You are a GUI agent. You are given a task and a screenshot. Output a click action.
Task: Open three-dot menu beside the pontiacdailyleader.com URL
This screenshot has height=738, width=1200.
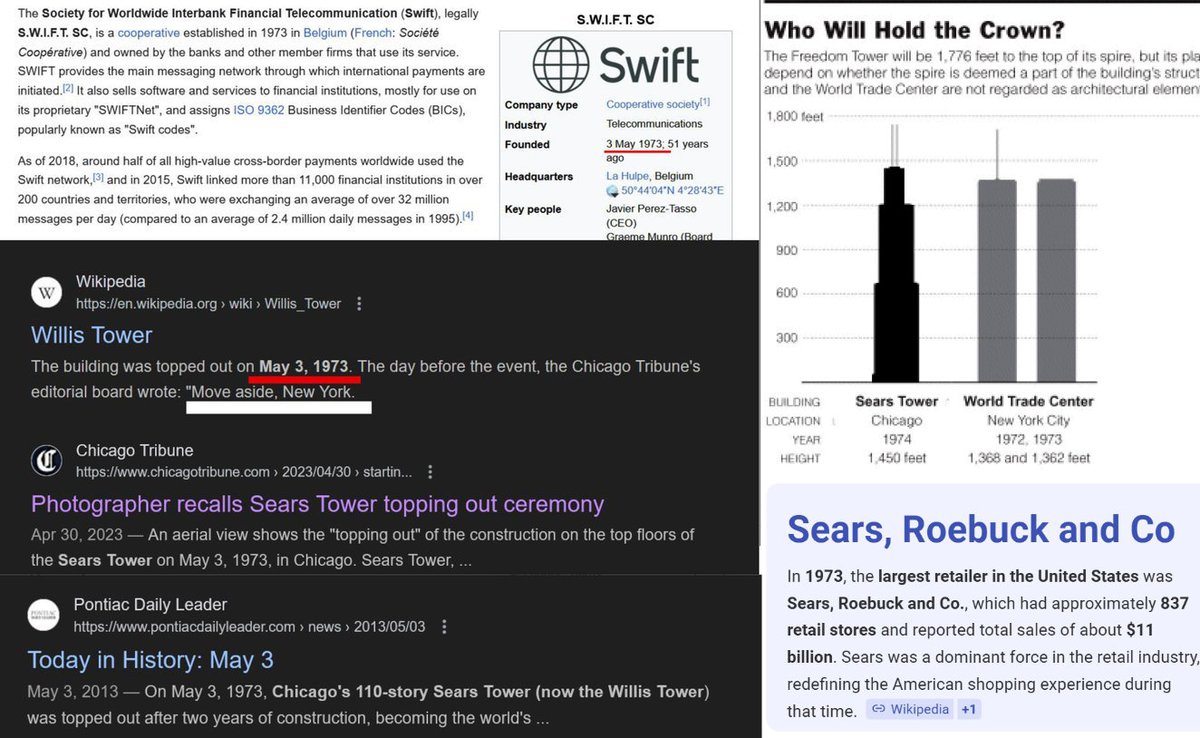[x=444, y=627]
